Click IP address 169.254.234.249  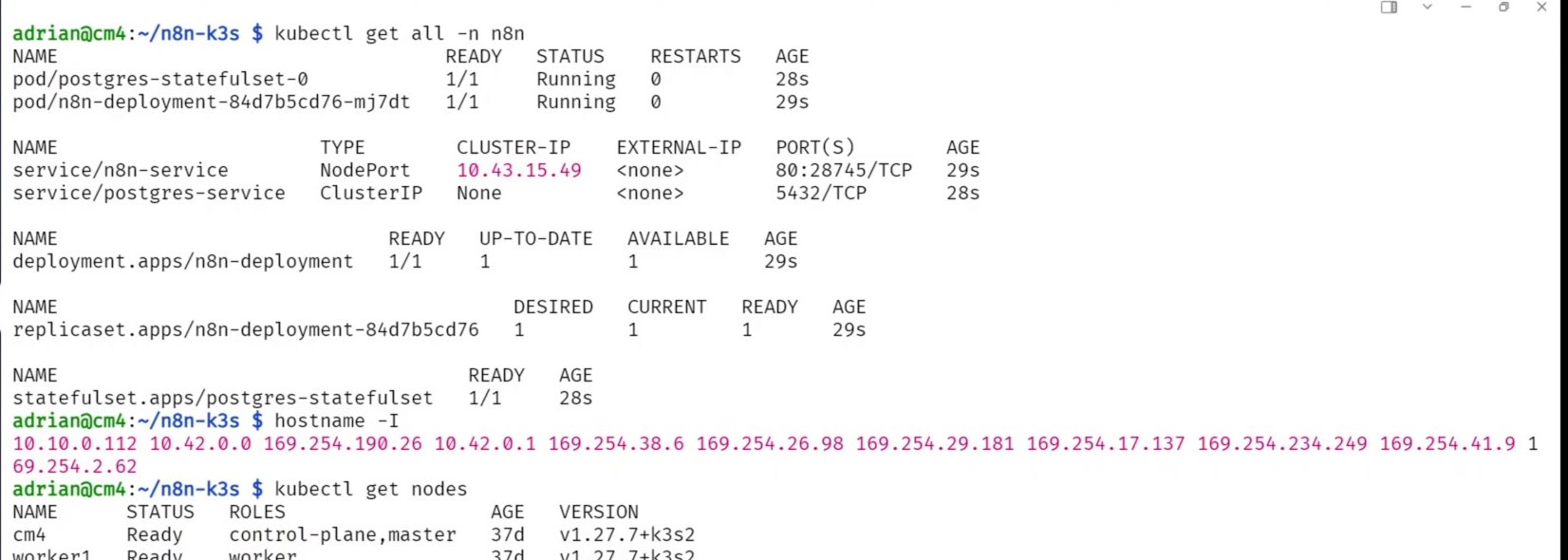pos(1282,444)
